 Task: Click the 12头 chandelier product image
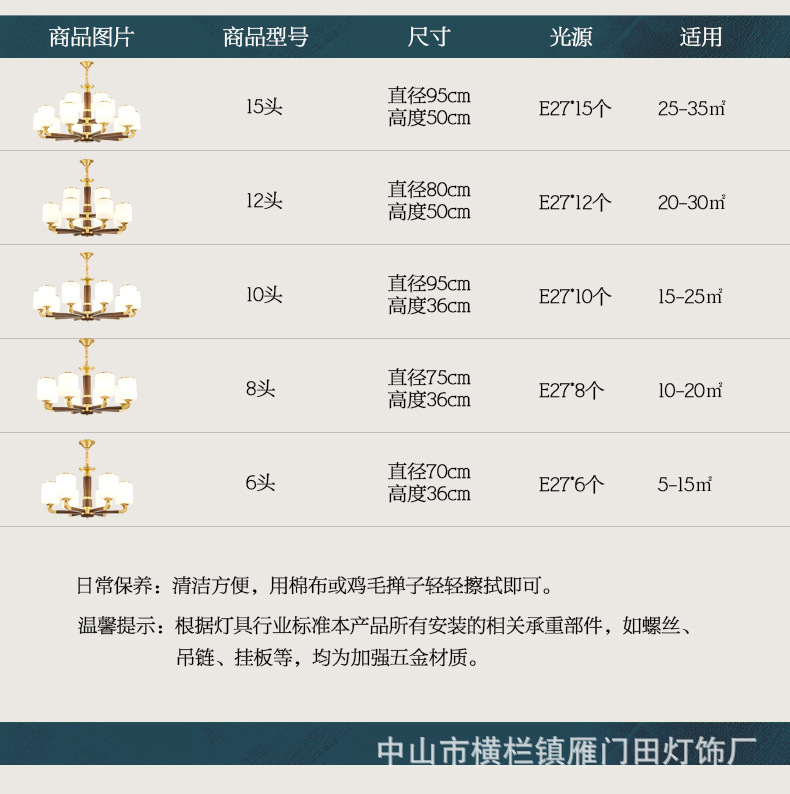click(x=87, y=197)
